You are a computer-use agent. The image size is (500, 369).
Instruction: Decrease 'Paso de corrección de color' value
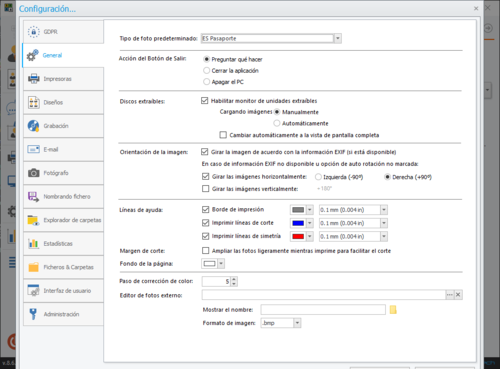[x=234, y=284]
